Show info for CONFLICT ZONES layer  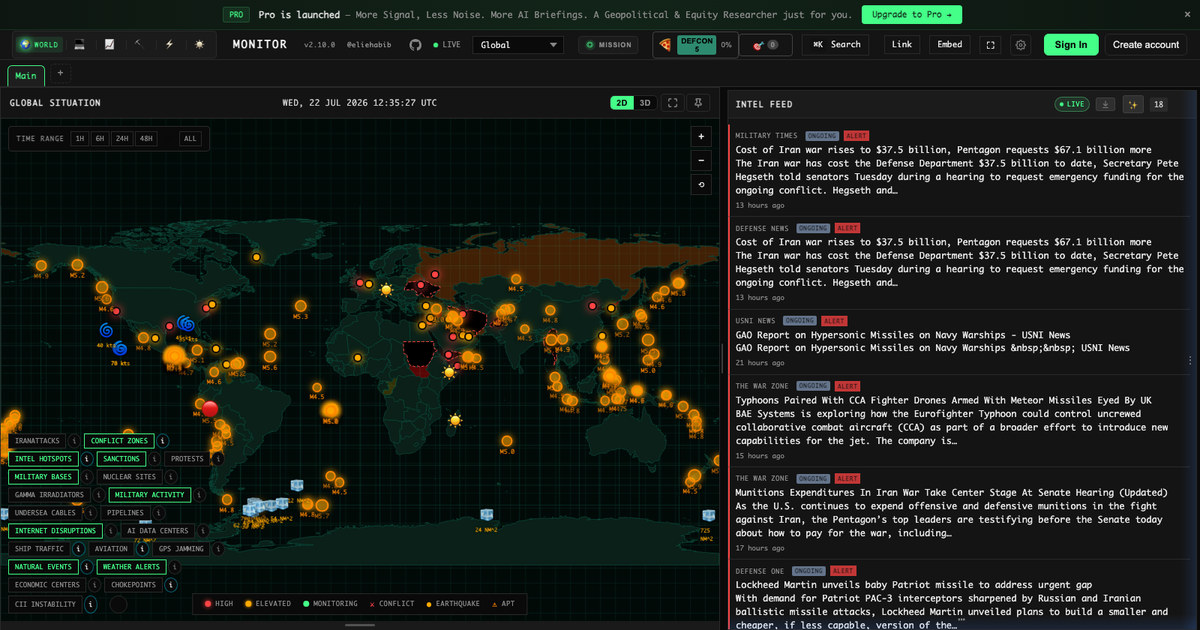(x=163, y=441)
